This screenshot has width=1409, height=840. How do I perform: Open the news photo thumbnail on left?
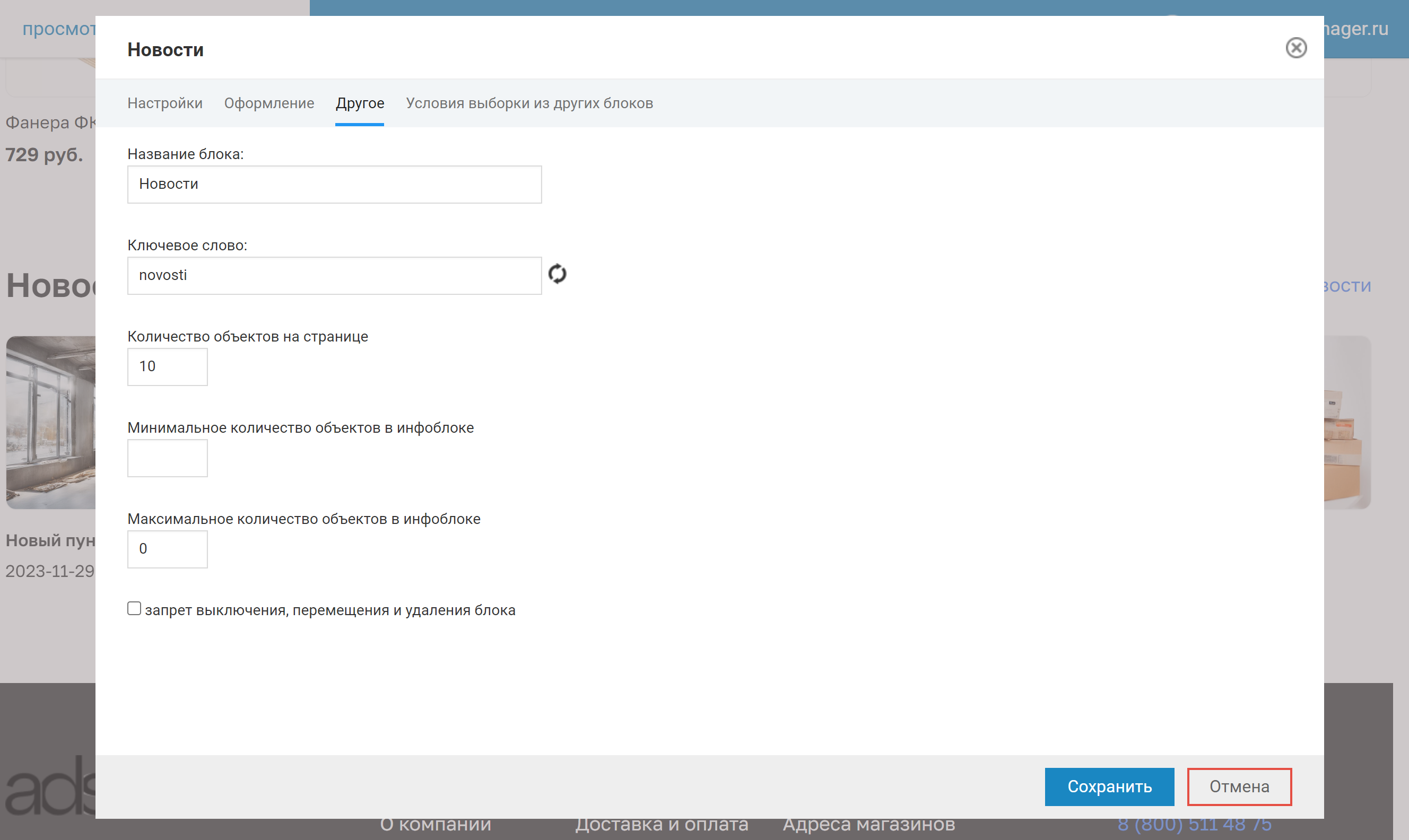click(x=51, y=422)
